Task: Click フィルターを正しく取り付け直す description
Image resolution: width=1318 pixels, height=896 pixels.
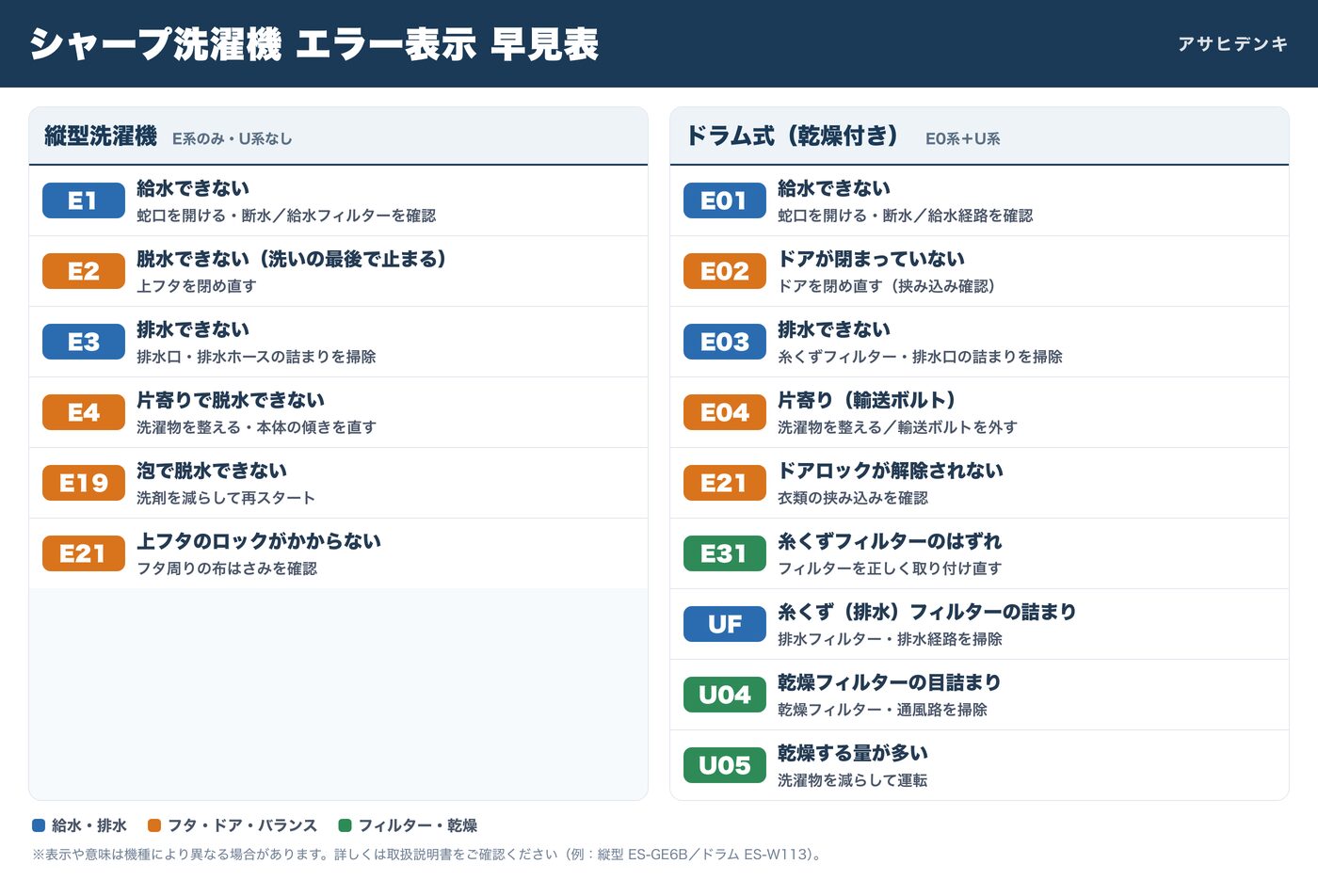Action: [x=890, y=568]
